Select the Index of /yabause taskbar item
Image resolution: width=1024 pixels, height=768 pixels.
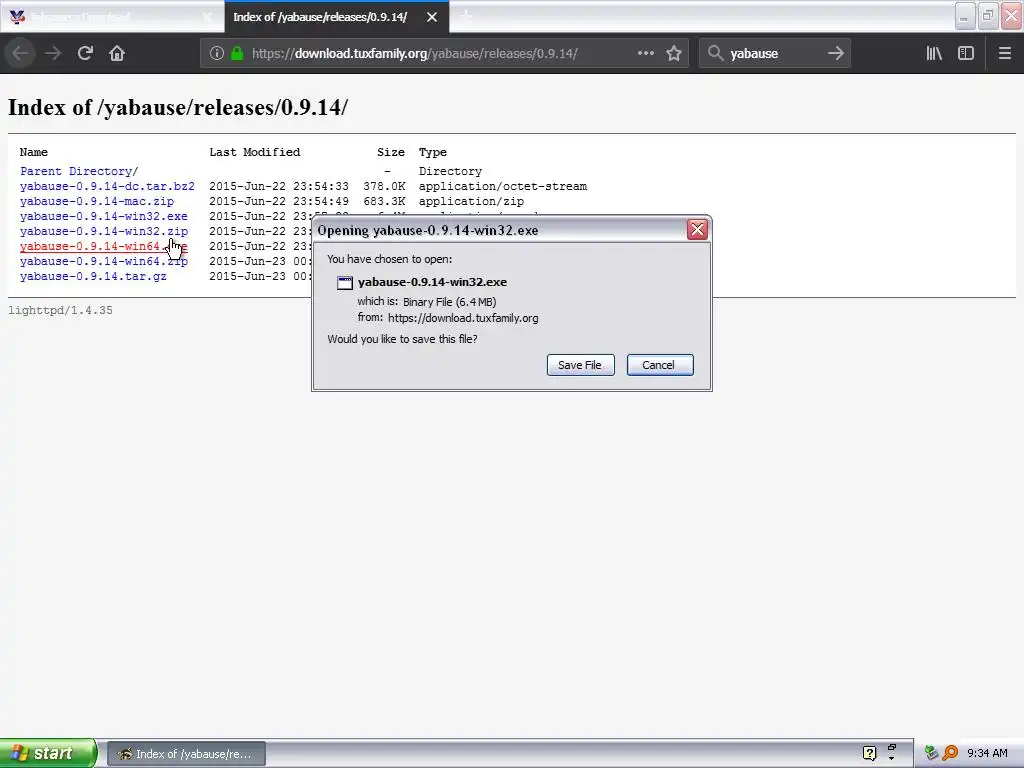(186, 754)
